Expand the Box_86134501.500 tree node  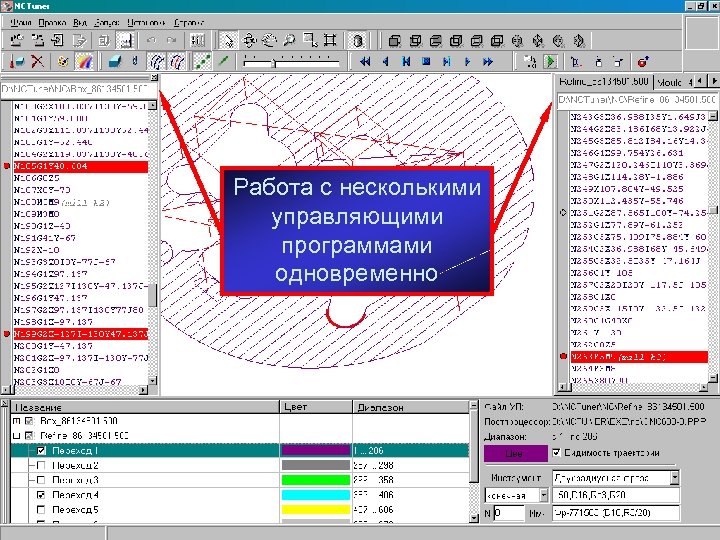point(17,421)
